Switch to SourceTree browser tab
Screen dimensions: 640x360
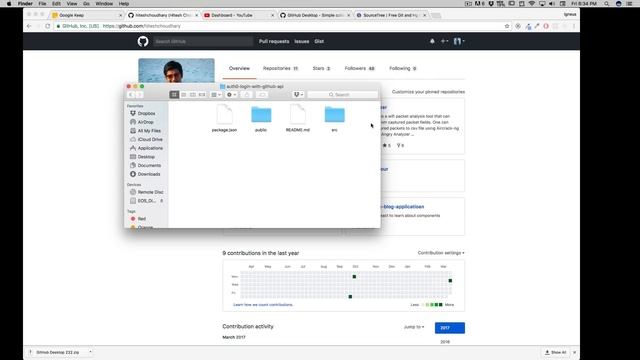[x=391, y=15]
